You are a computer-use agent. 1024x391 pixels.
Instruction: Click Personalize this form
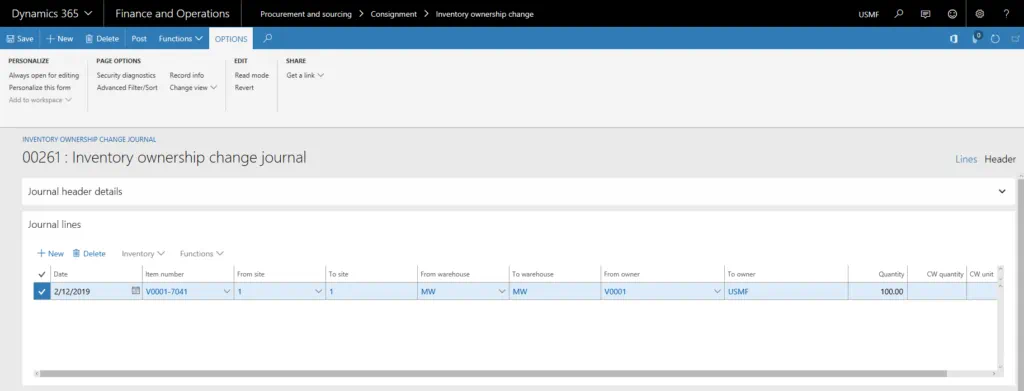40,87
